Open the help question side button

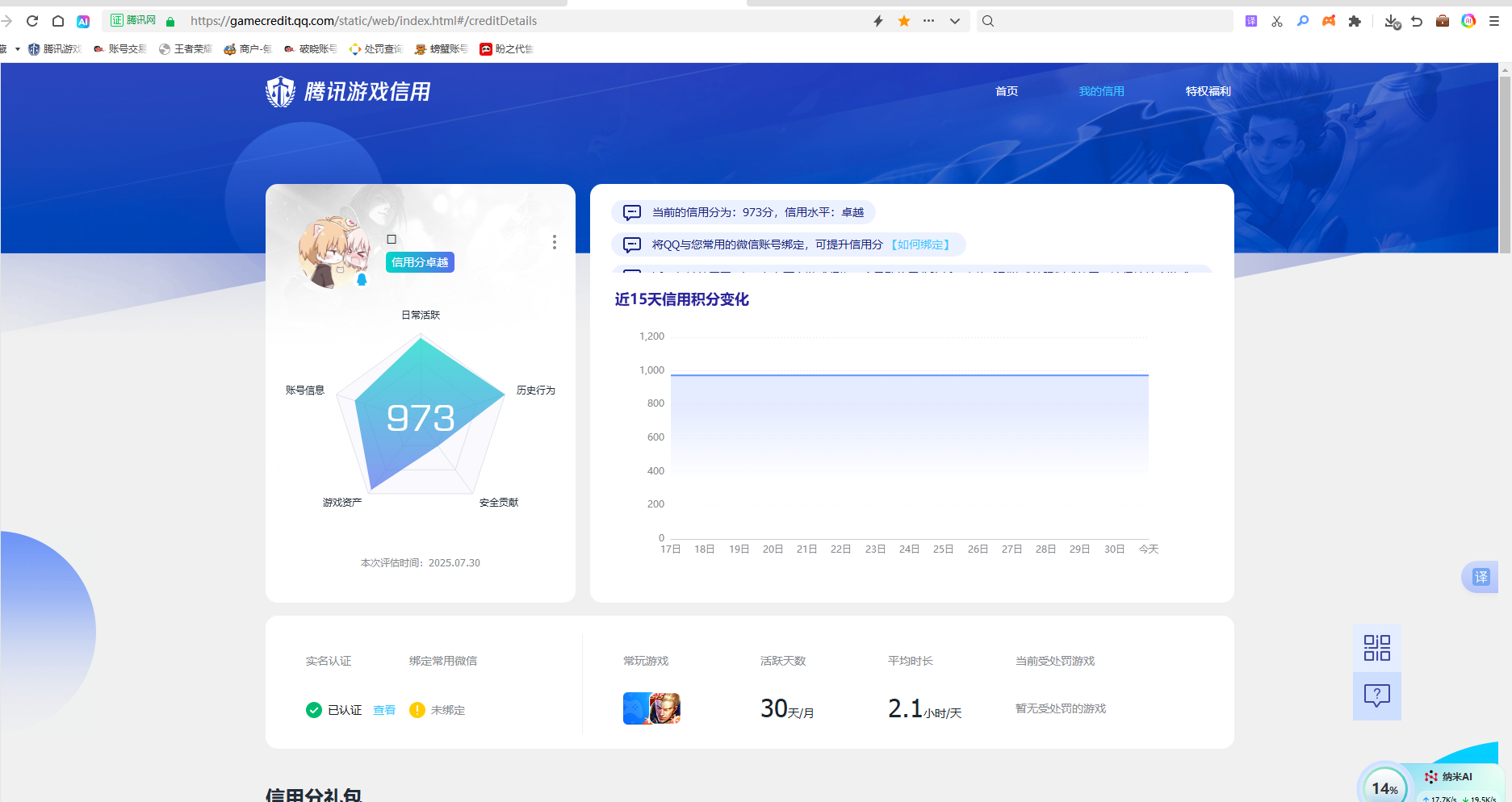click(1377, 695)
